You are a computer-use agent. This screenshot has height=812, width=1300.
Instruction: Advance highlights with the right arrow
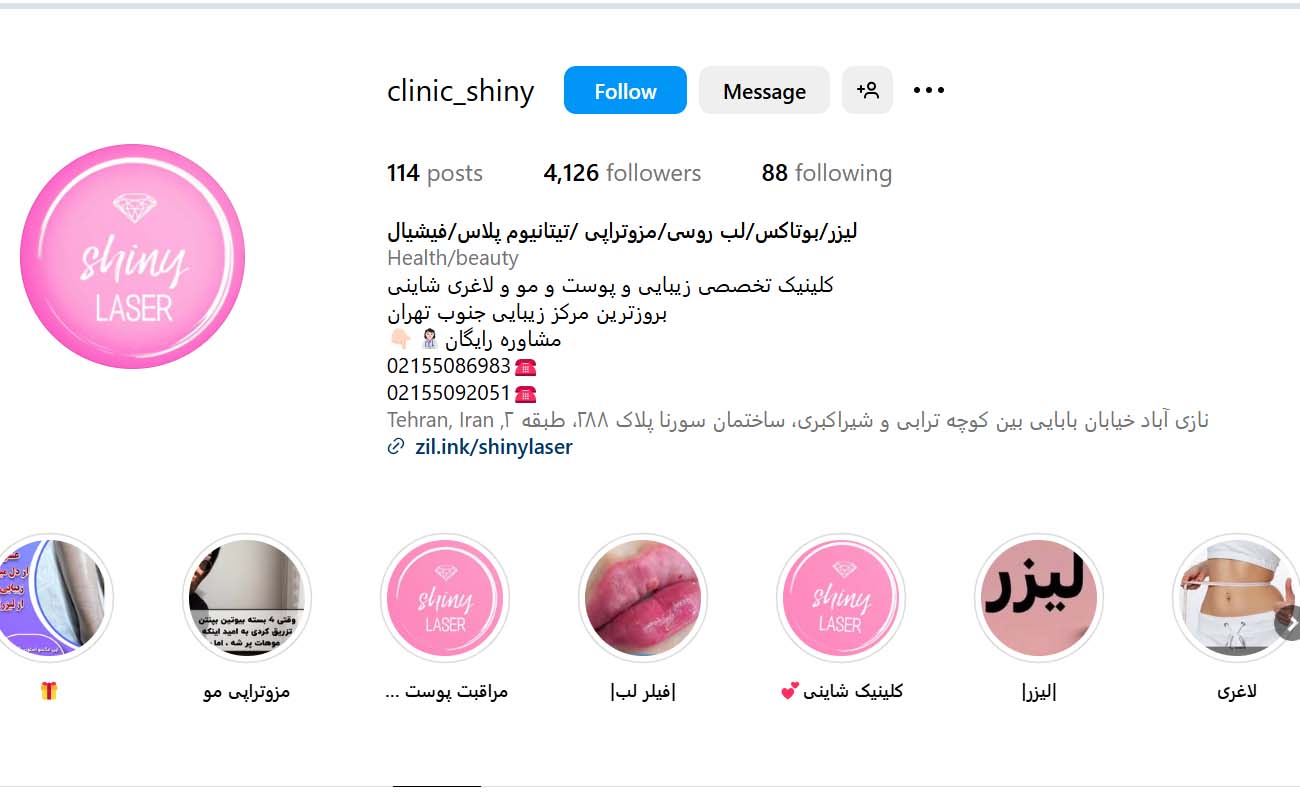point(1288,624)
